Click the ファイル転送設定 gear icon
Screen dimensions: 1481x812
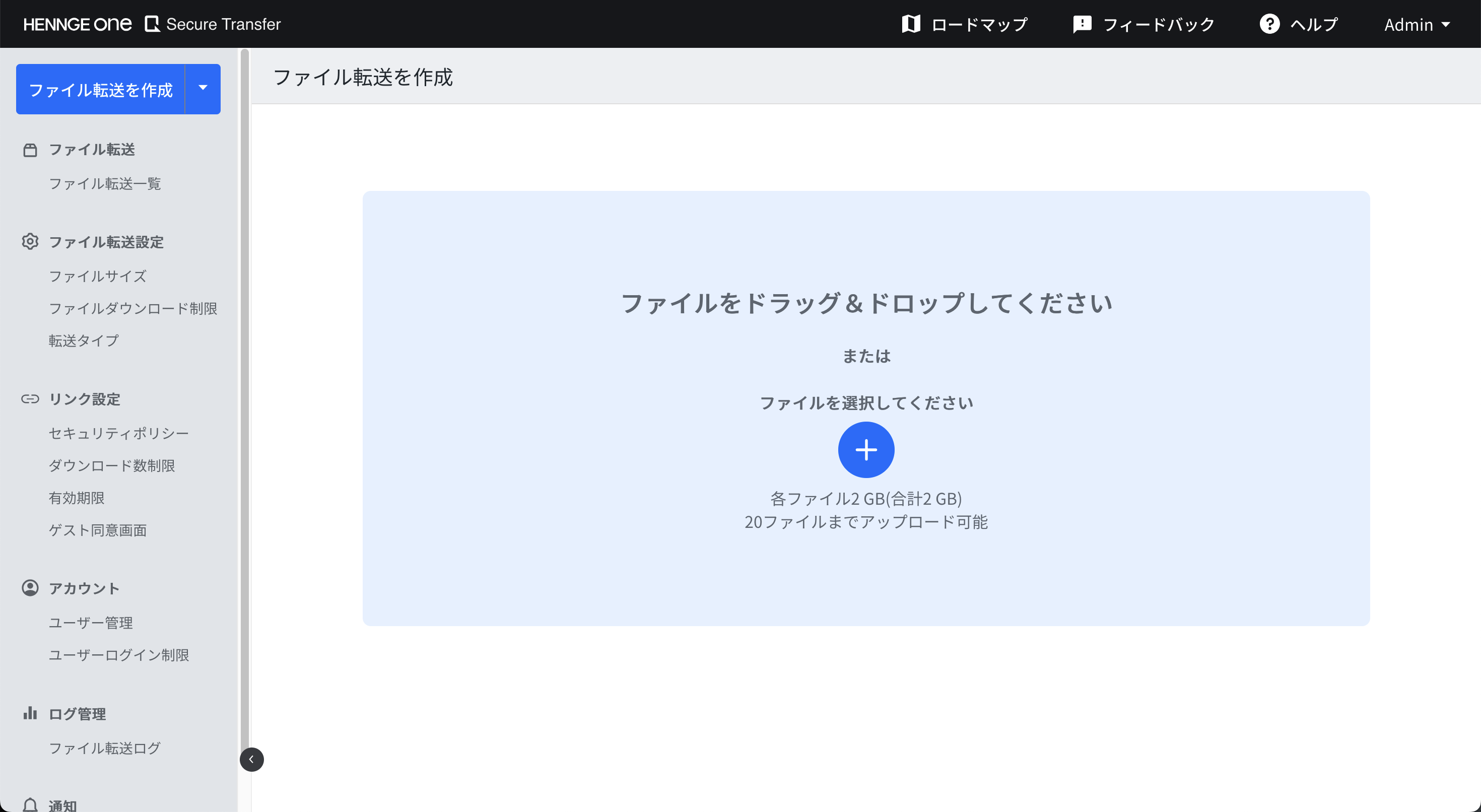point(30,241)
